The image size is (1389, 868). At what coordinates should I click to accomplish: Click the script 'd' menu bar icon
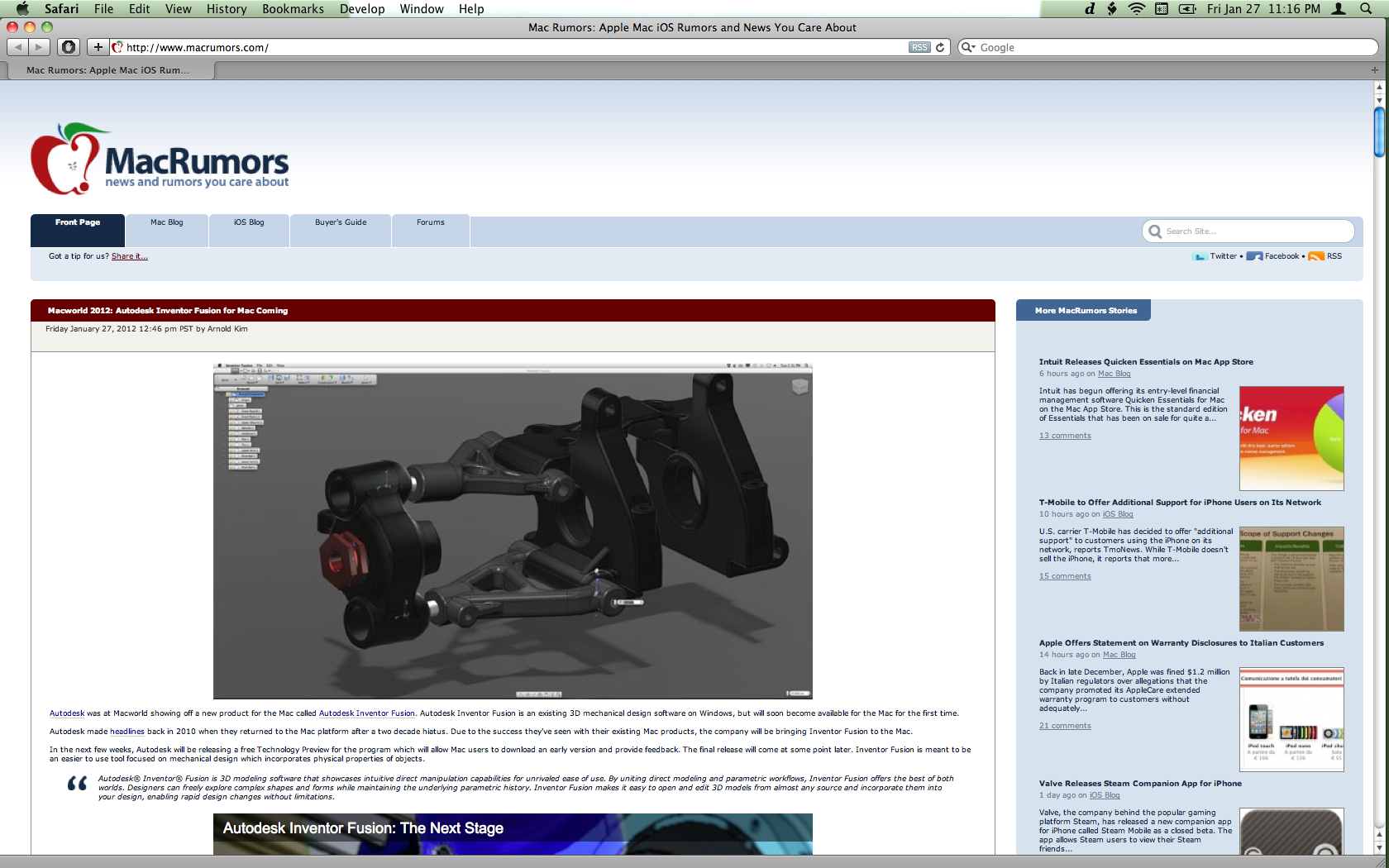point(1090,8)
